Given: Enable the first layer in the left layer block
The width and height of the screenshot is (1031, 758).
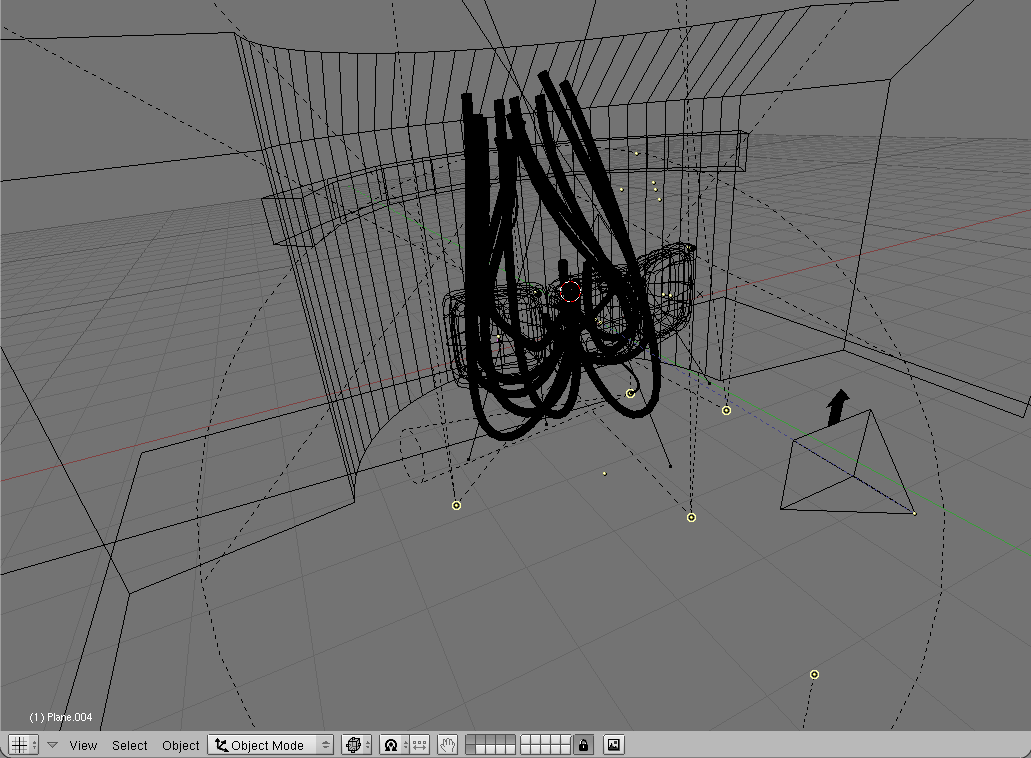Looking at the screenshot, I should pyautogui.click(x=470, y=740).
